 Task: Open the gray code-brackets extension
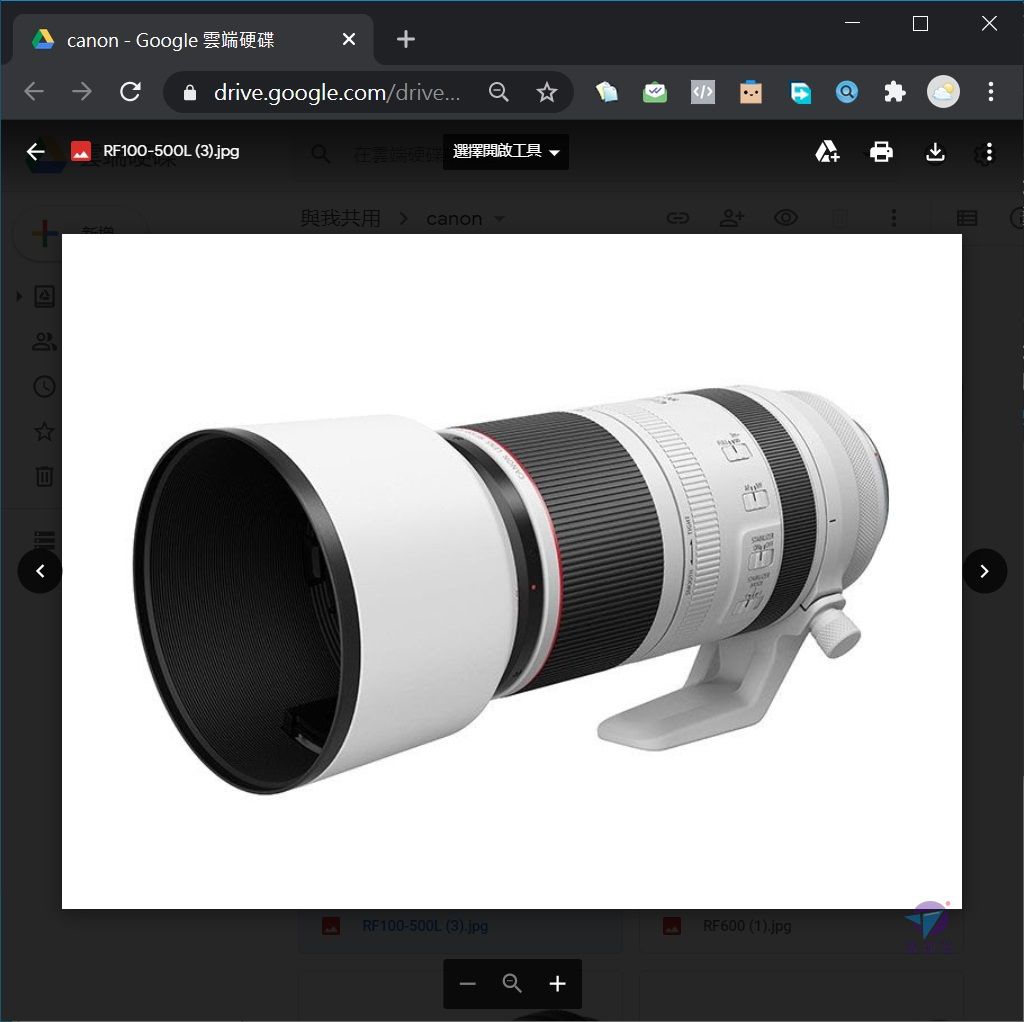(703, 92)
